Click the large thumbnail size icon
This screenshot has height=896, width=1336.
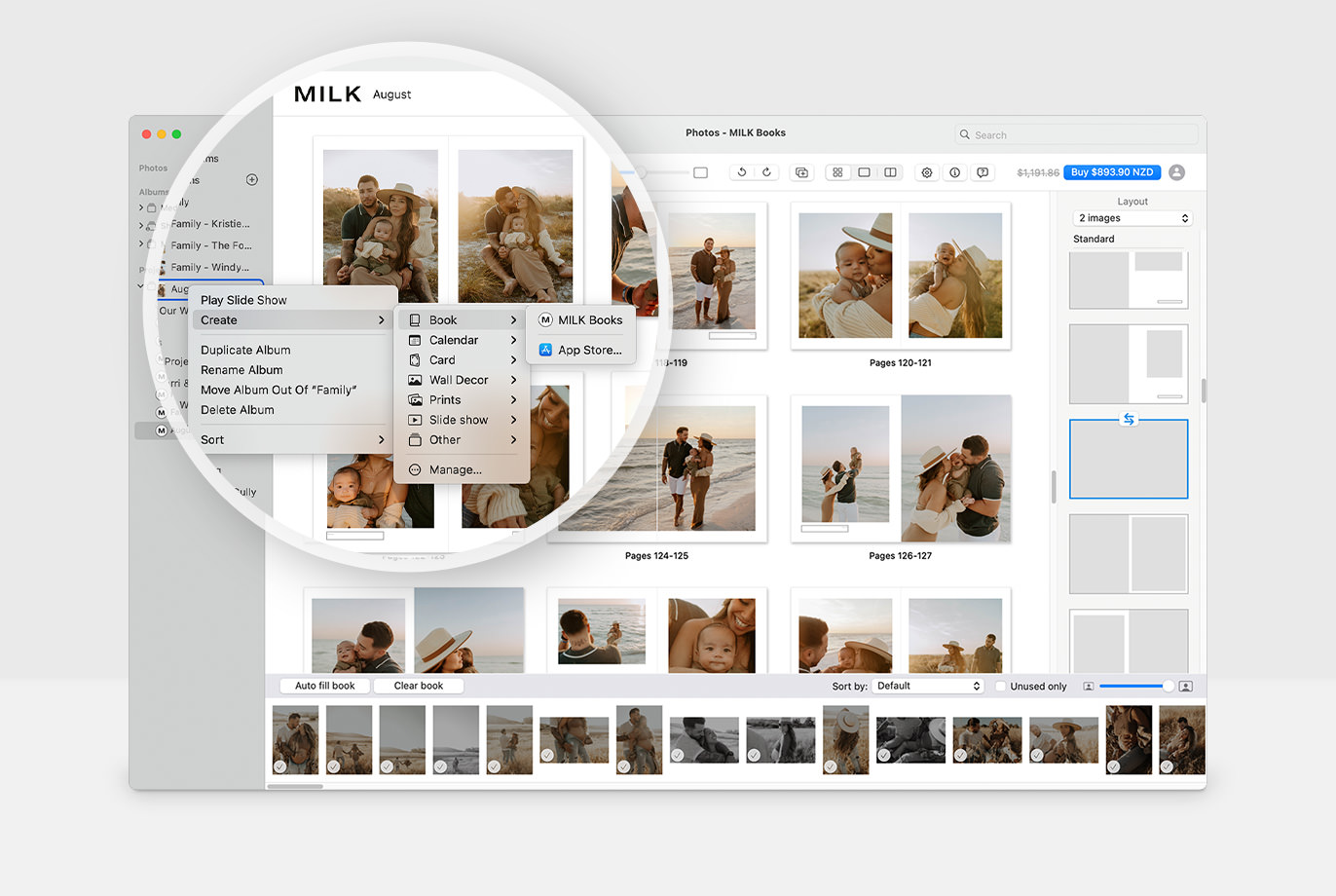point(1186,687)
